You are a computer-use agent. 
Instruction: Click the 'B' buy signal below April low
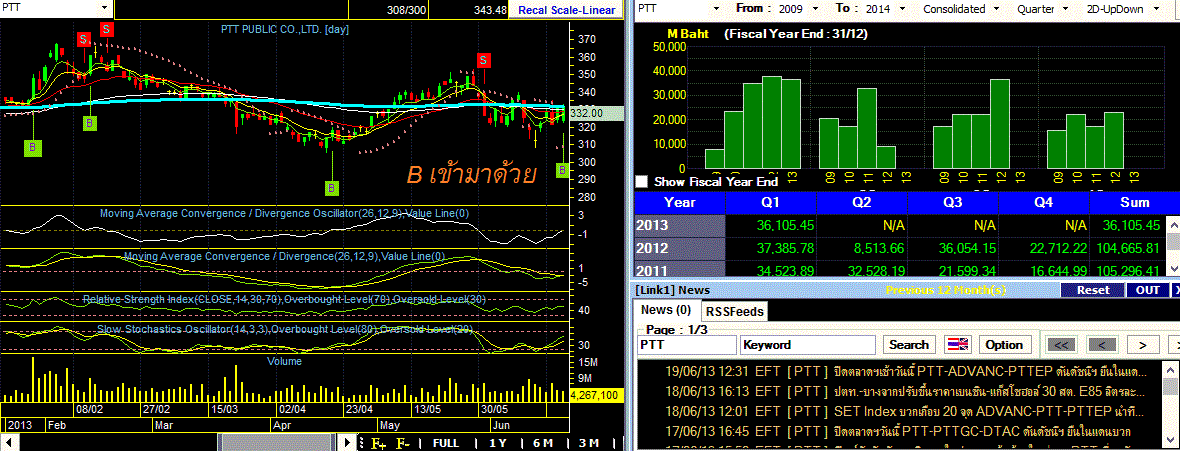332,187
